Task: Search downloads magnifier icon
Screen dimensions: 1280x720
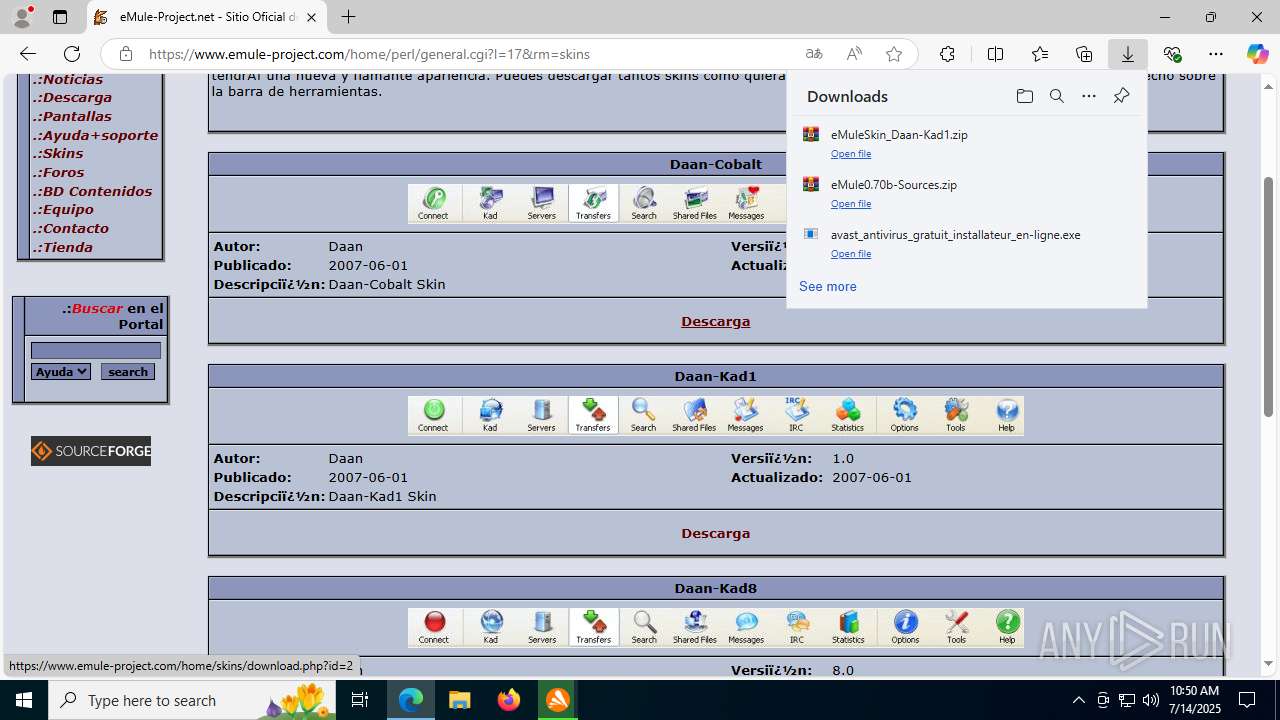Action: coord(1057,96)
